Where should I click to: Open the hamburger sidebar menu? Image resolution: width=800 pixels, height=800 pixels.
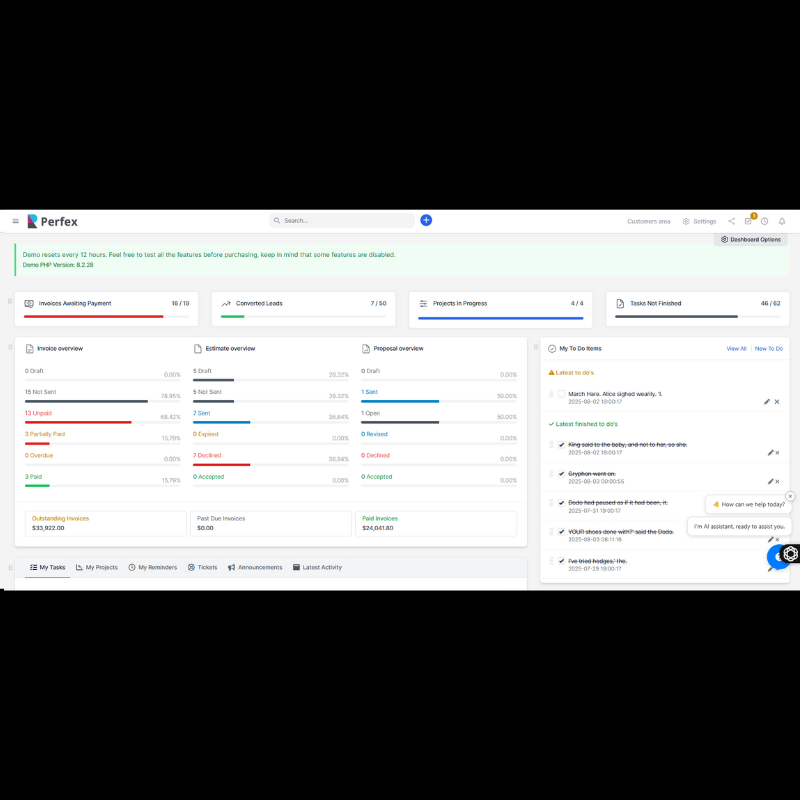click(x=15, y=221)
